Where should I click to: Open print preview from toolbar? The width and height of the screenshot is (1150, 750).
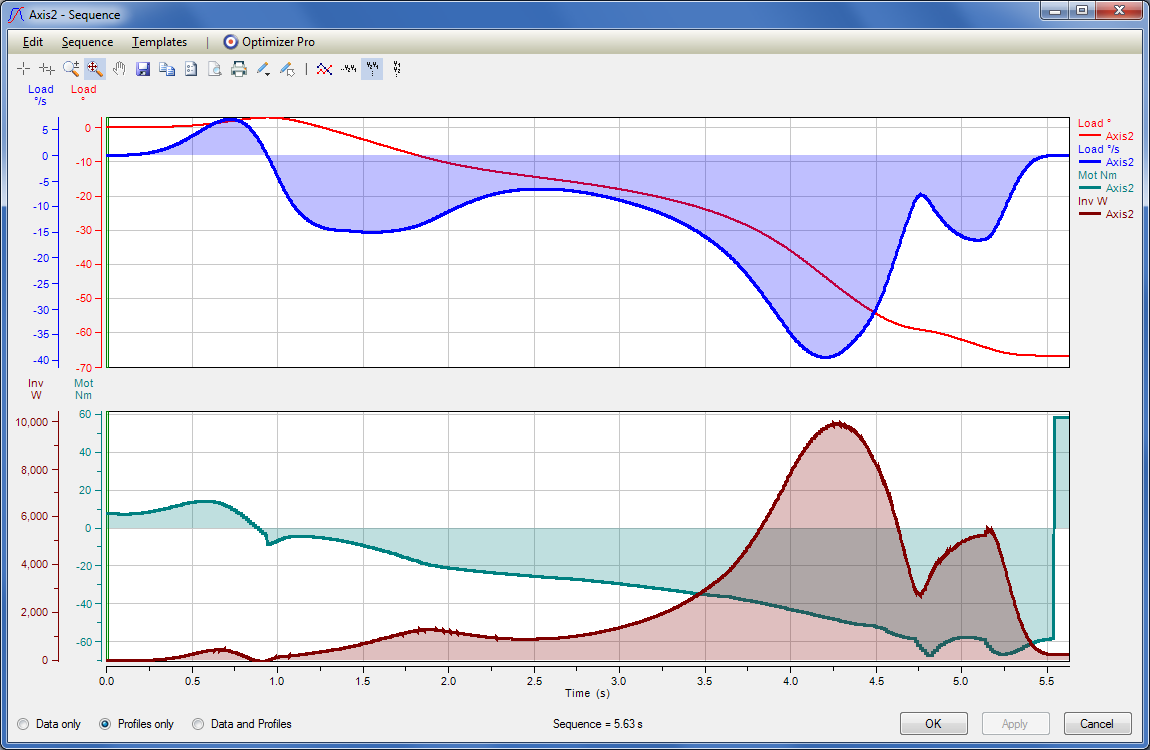215,69
